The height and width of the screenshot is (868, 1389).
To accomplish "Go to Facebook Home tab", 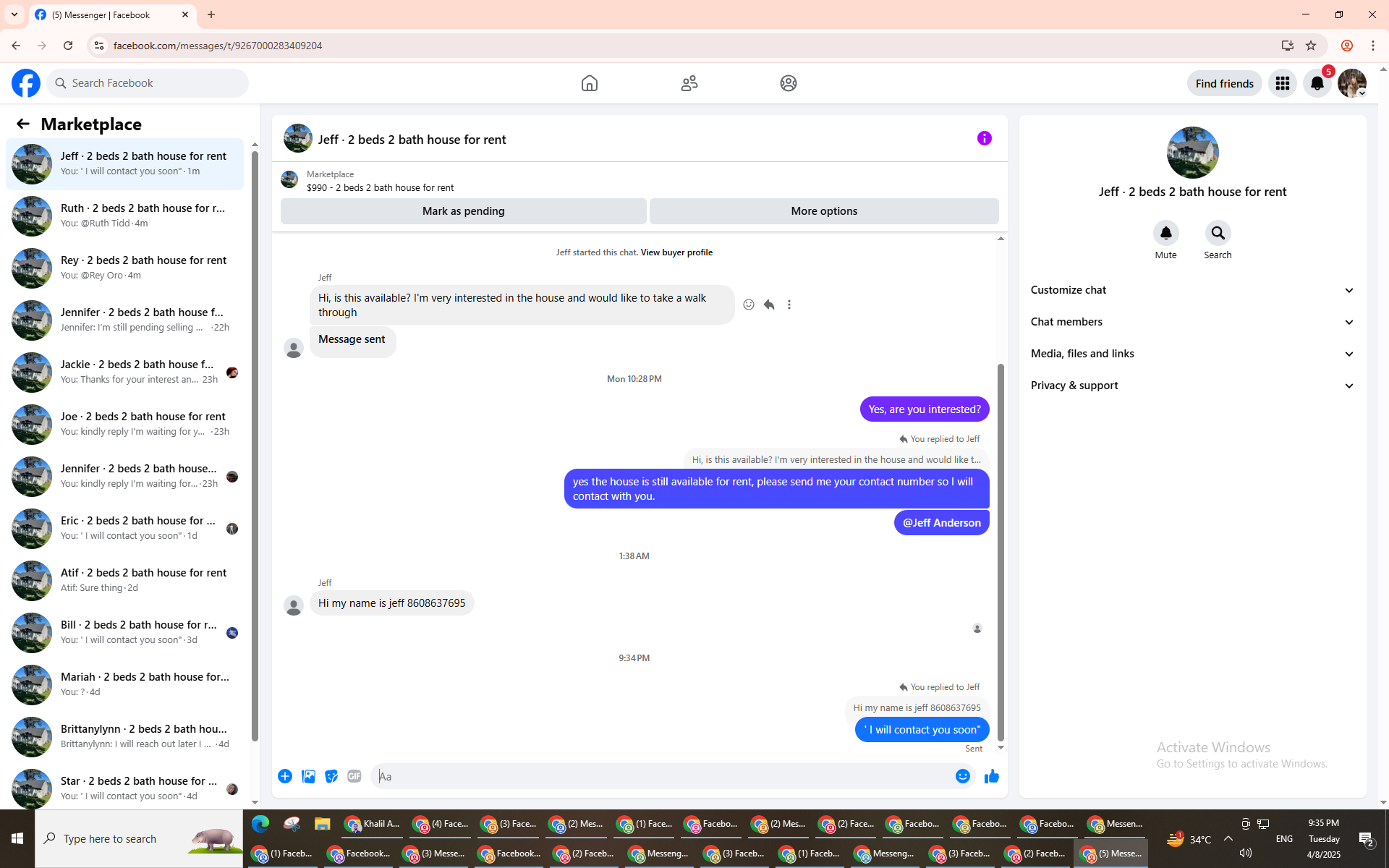I will tap(589, 83).
